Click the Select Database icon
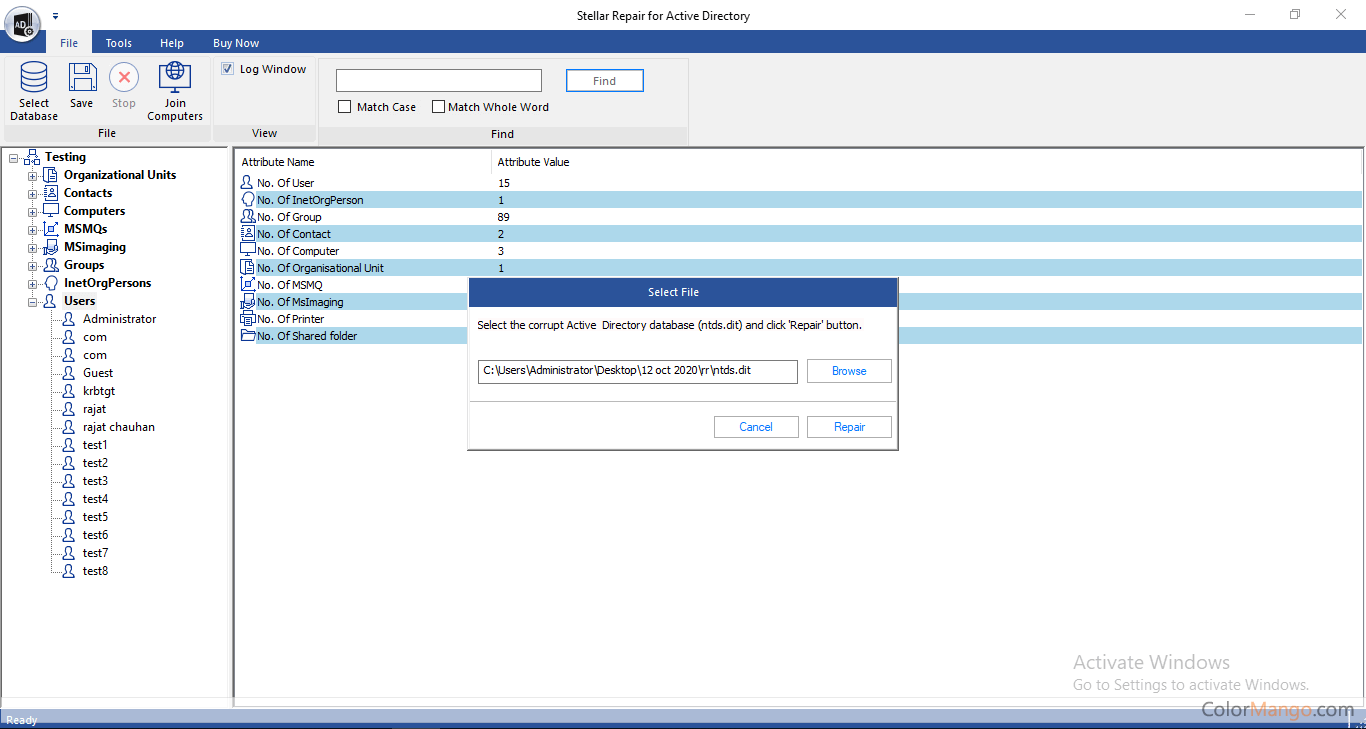 34,79
